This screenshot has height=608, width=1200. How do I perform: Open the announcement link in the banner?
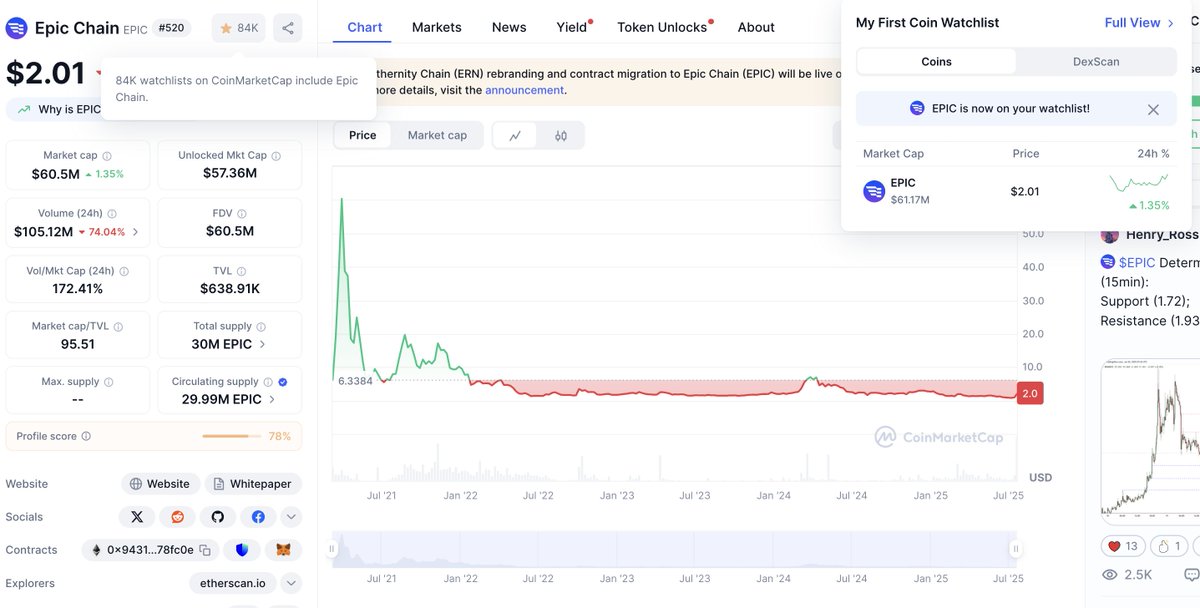tap(524, 90)
